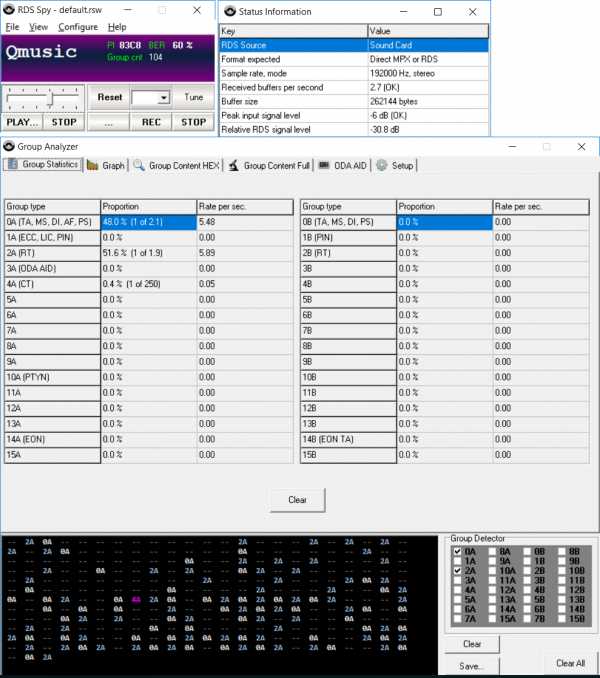The image size is (600, 678).
Task: Select the '0B (TA, MS, DI, PS)' row
Action: [445, 222]
